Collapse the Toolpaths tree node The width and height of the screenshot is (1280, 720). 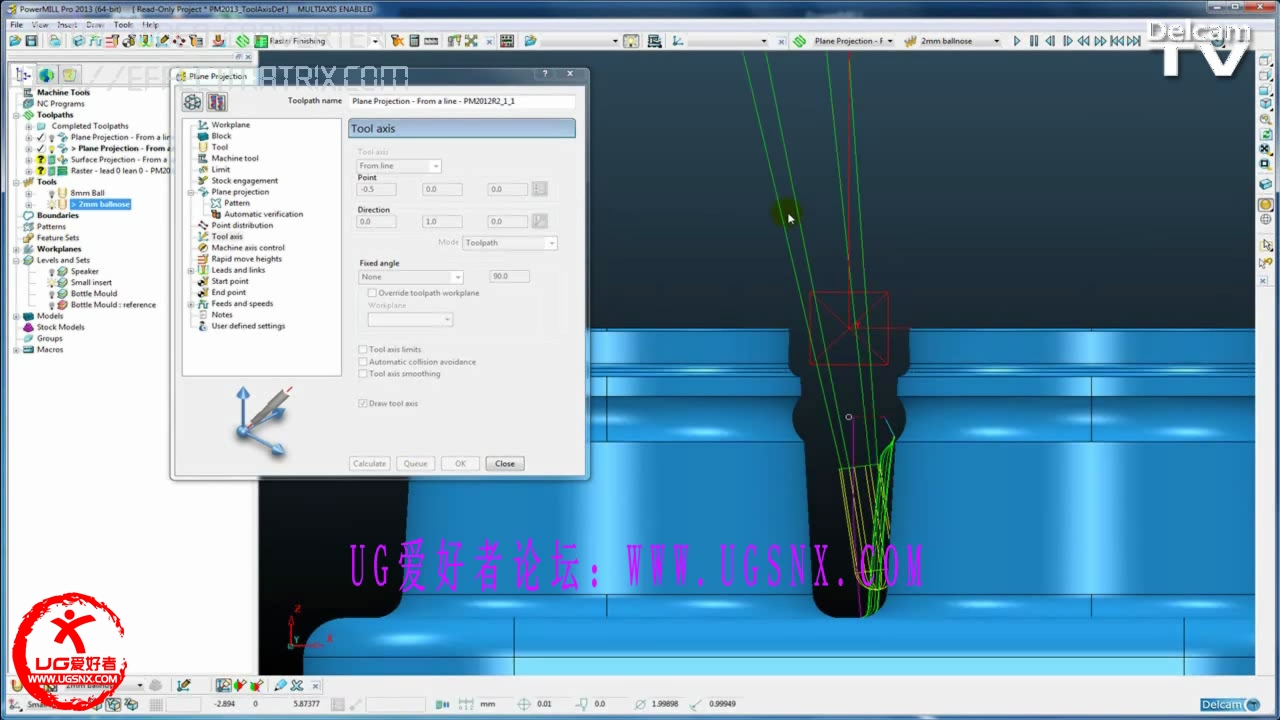point(16,115)
